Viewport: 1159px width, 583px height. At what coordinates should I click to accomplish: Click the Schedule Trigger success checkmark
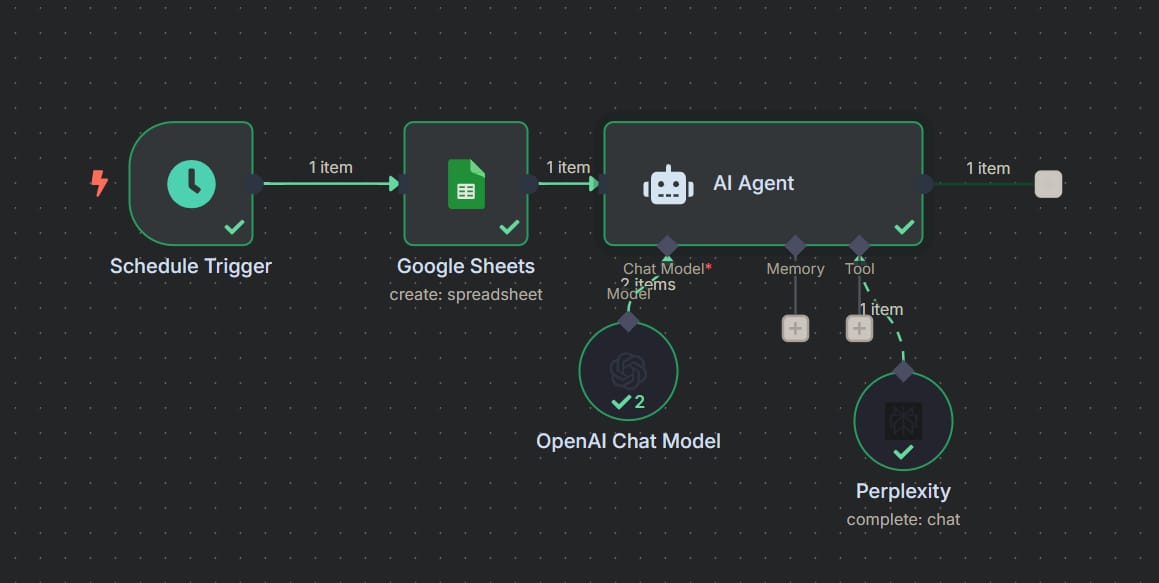234,227
